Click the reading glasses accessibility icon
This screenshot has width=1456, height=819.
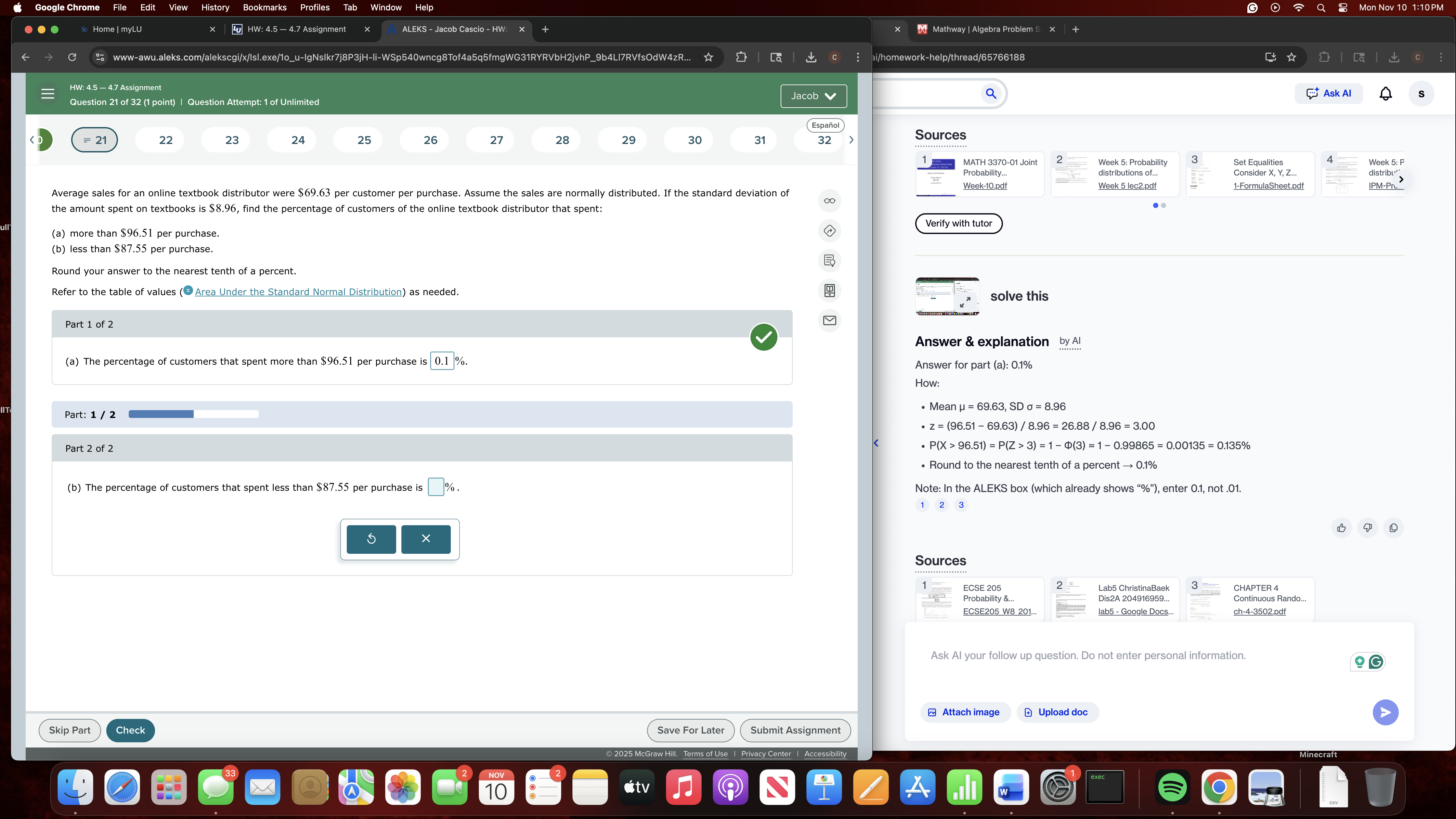[x=829, y=200]
